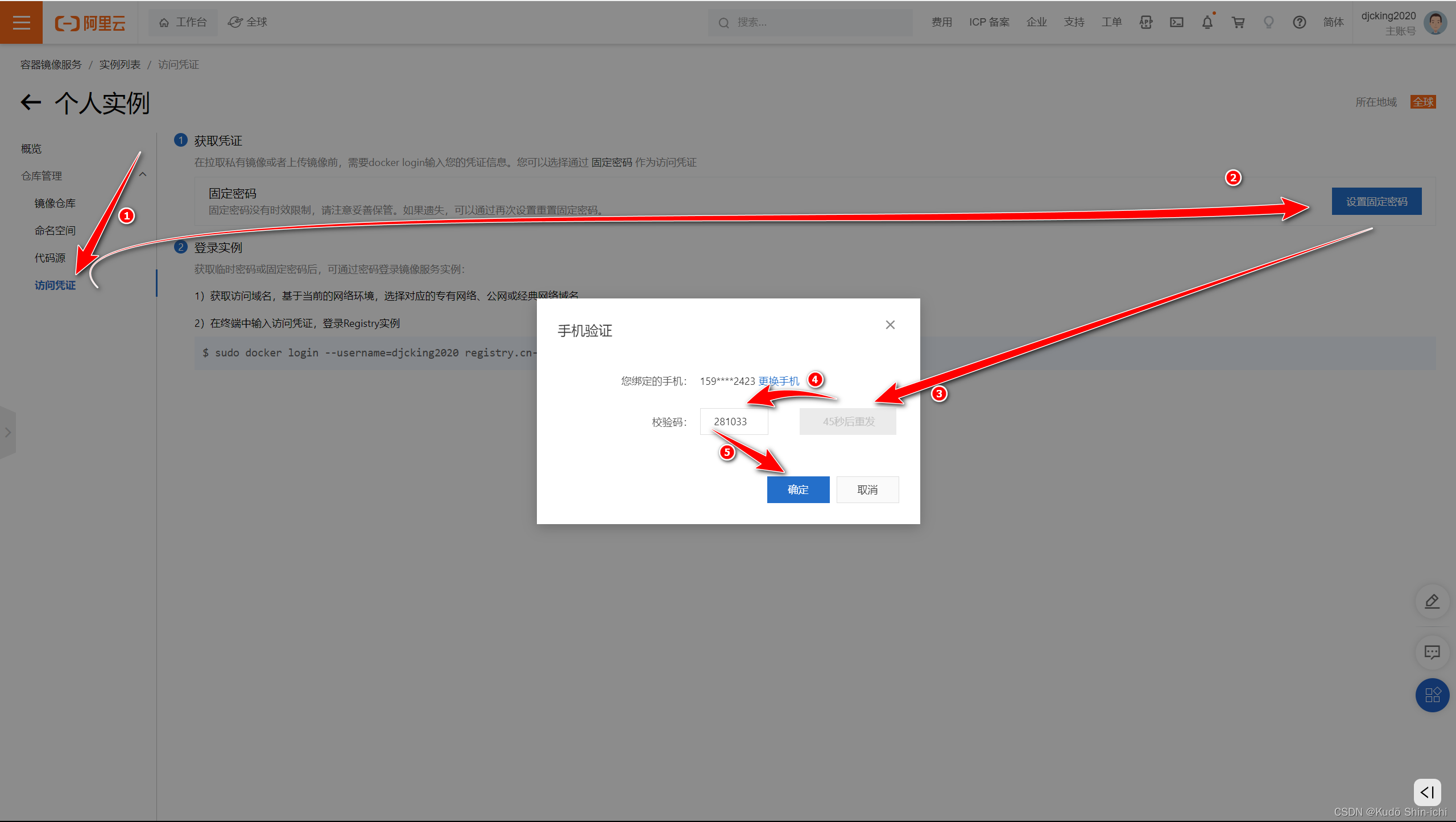Click the notification bell icon
The image size is (1456, 822).
[x=1207, y=22]
